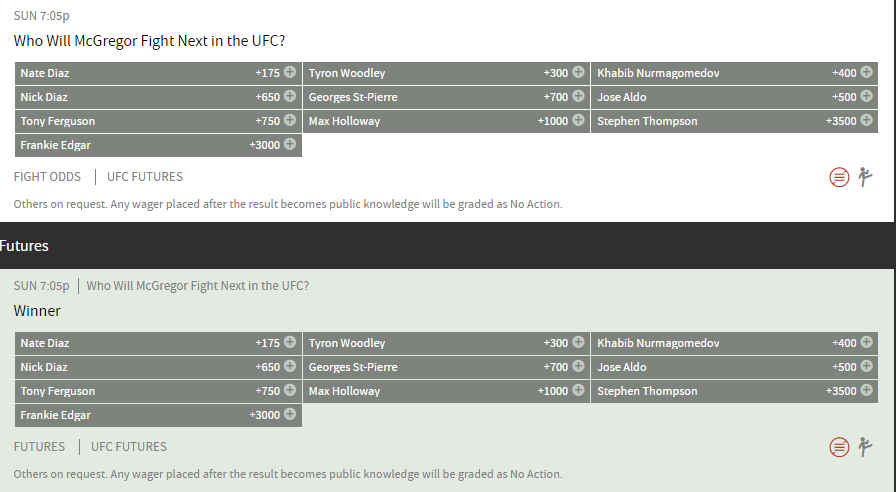Select Nick Diaz +650 in Futures section
The height and width of the screenshot is (492, 896).
tap(158, 367)
